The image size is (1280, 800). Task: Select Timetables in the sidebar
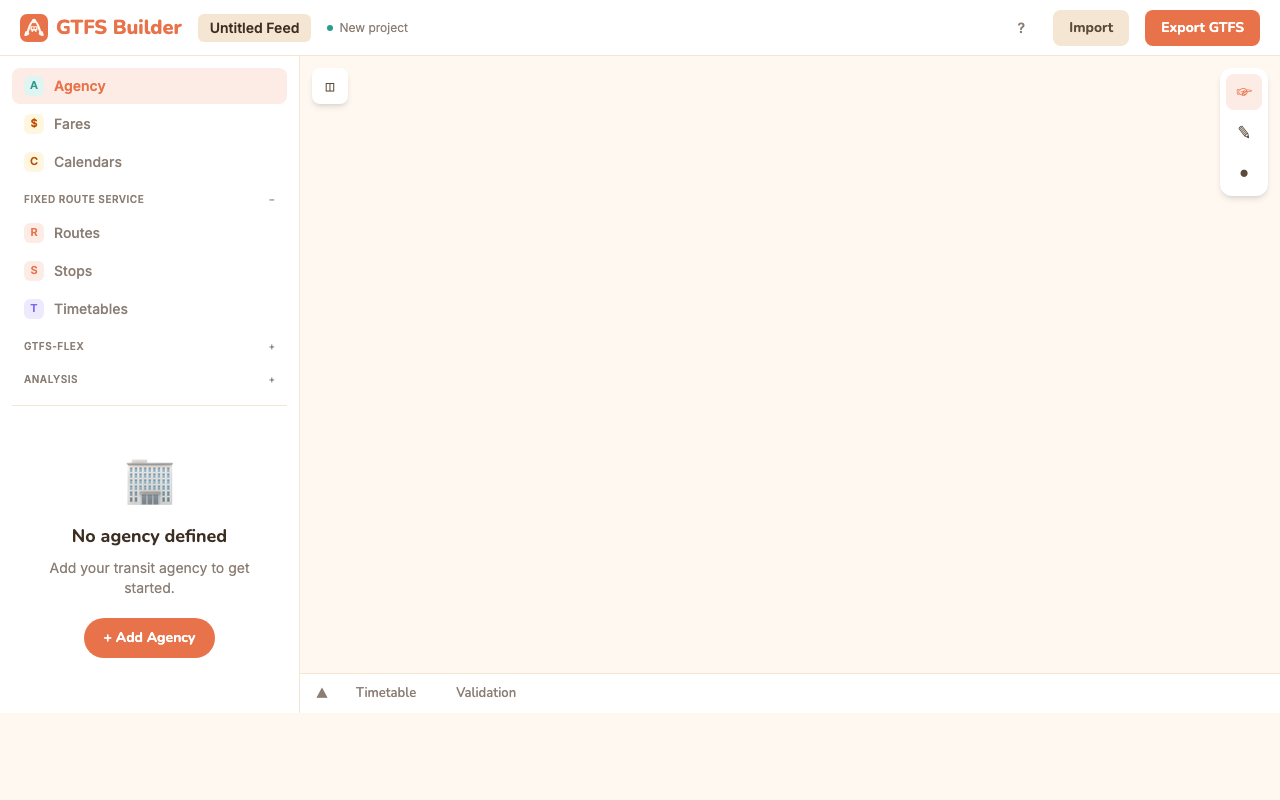point(90,309)
